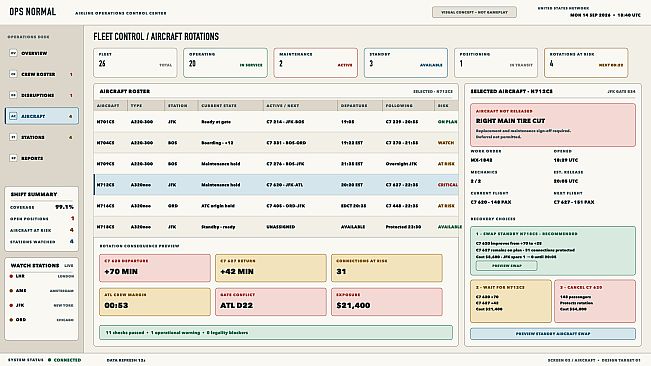The image size is (651, 366).
Task: Click the WATCH risk label
Action: (446, 143)
